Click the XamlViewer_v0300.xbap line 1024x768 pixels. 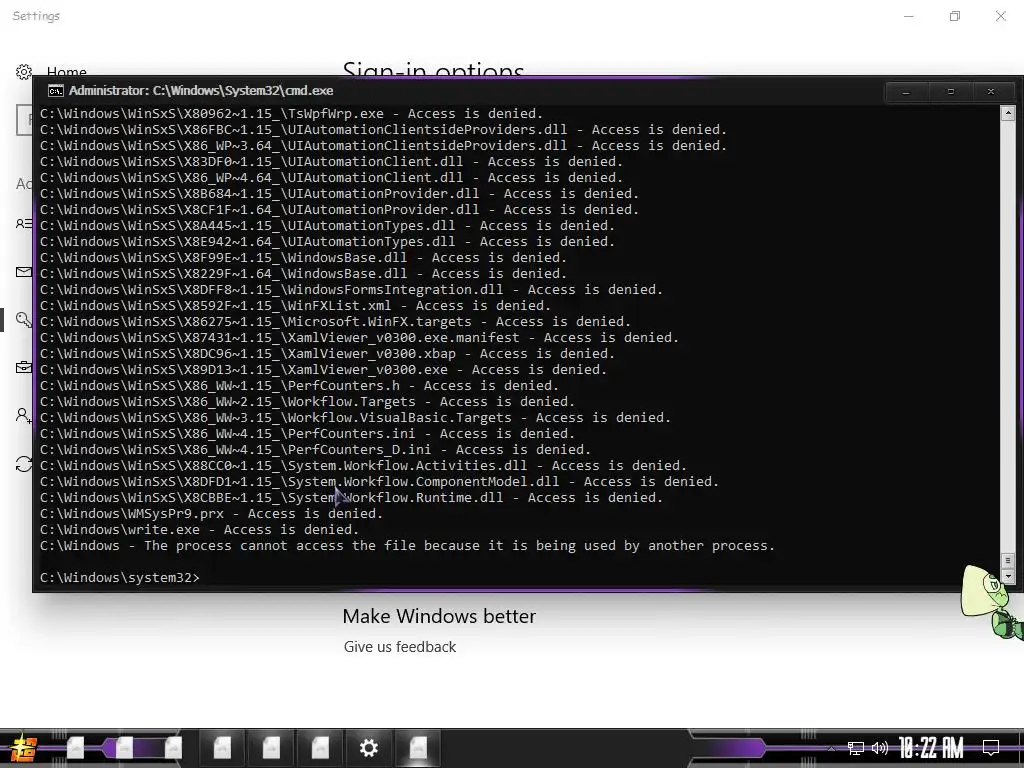coord(327,353)
